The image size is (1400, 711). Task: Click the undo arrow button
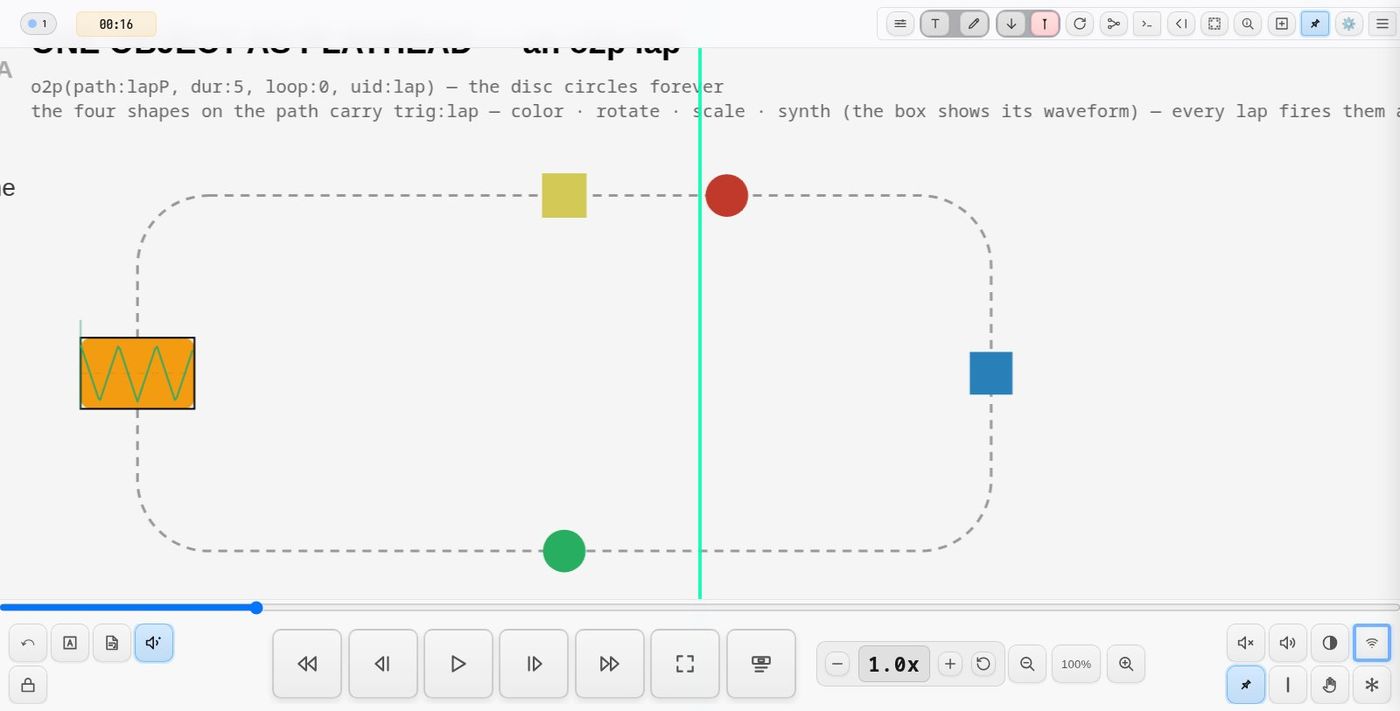click(28, 643)
